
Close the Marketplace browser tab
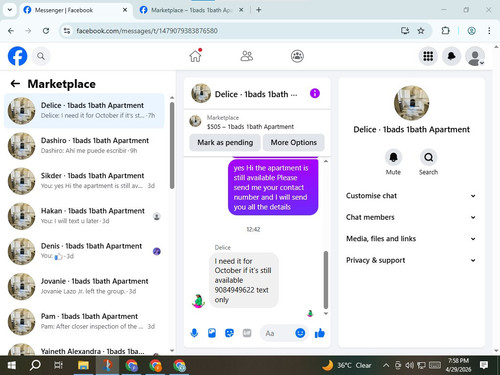coord(241,10)
